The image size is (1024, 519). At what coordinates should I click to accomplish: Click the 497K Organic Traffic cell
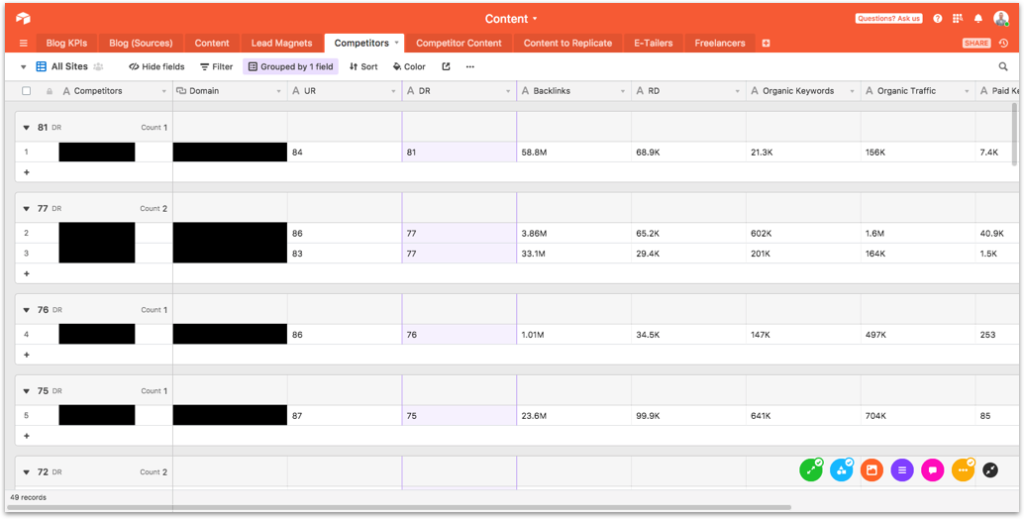coord(918,334)
